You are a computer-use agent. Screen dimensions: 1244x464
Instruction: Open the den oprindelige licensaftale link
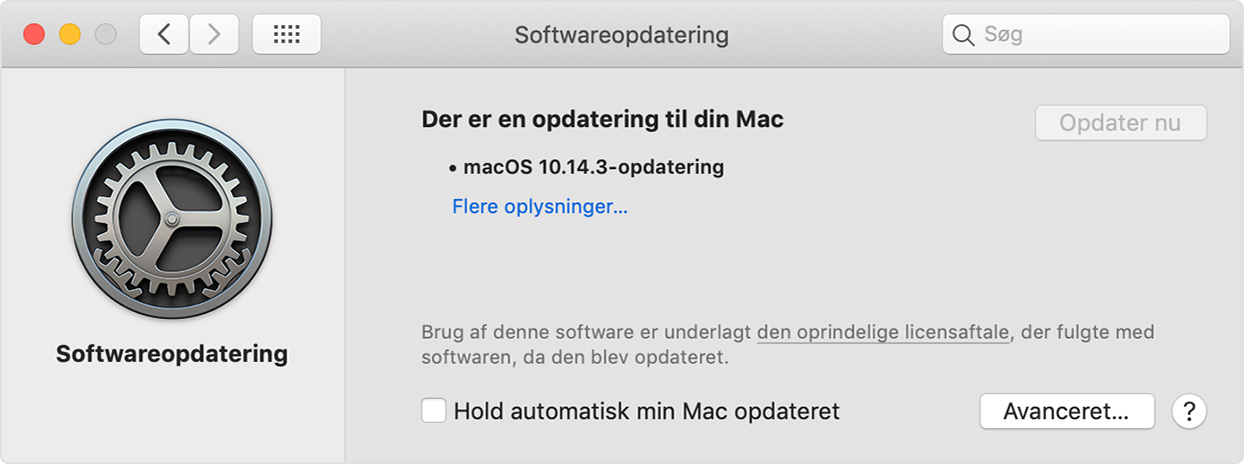883,332
